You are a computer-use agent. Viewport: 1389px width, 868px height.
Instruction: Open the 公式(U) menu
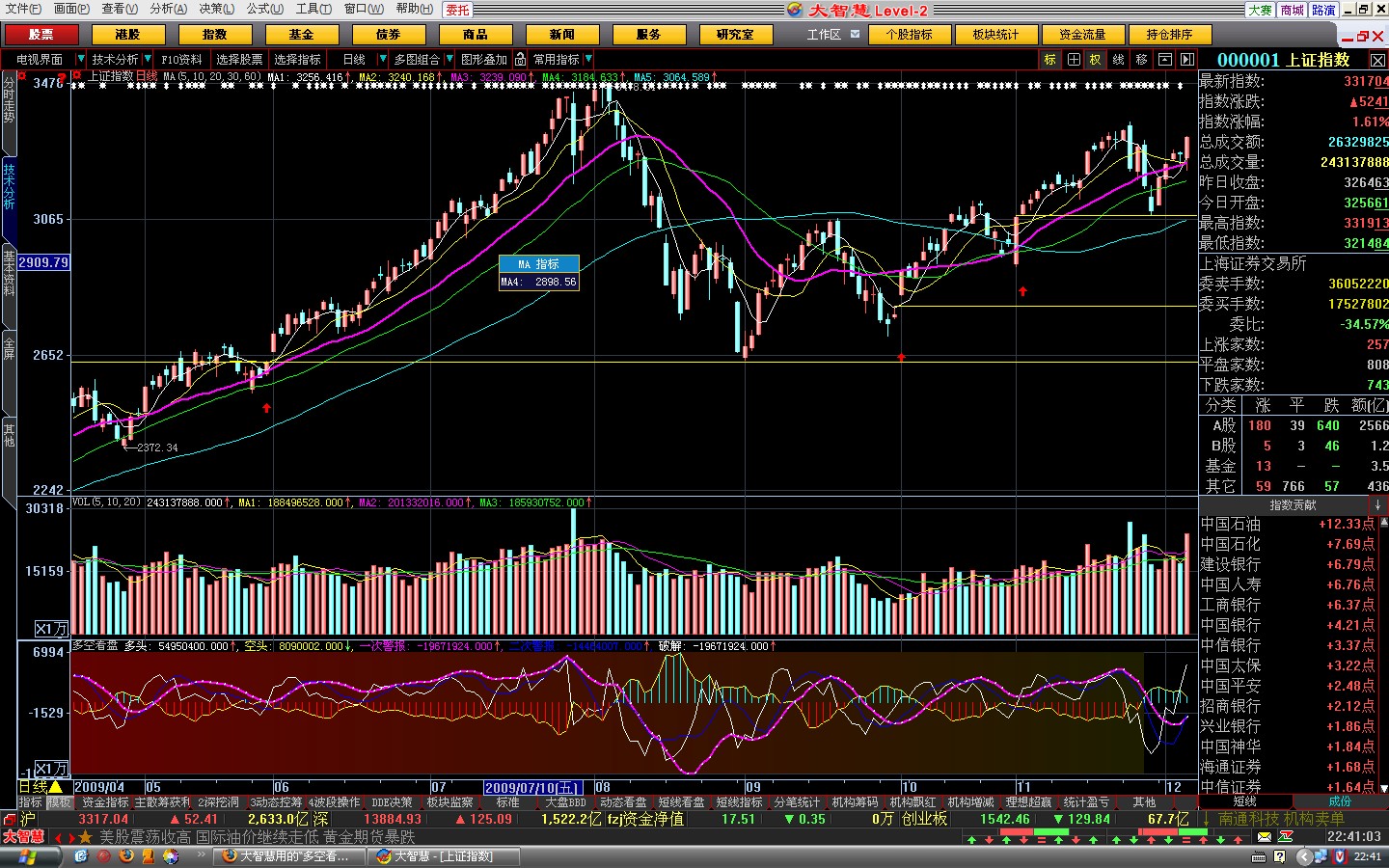[265, 9]
